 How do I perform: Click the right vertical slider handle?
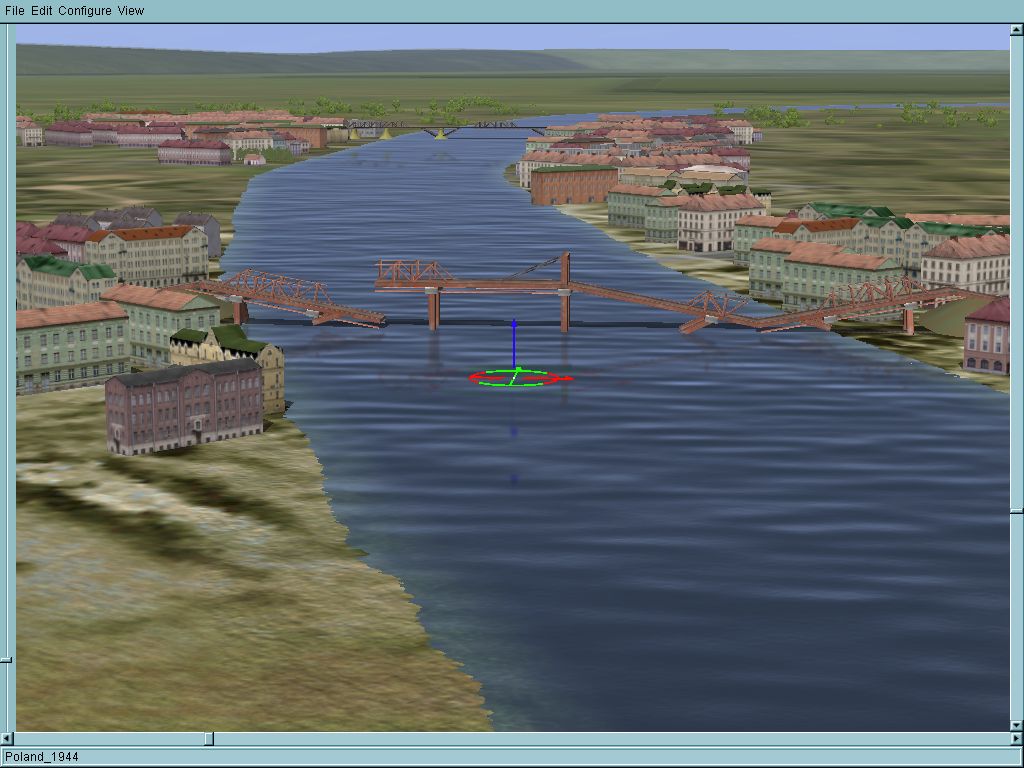coord(1017,510)
